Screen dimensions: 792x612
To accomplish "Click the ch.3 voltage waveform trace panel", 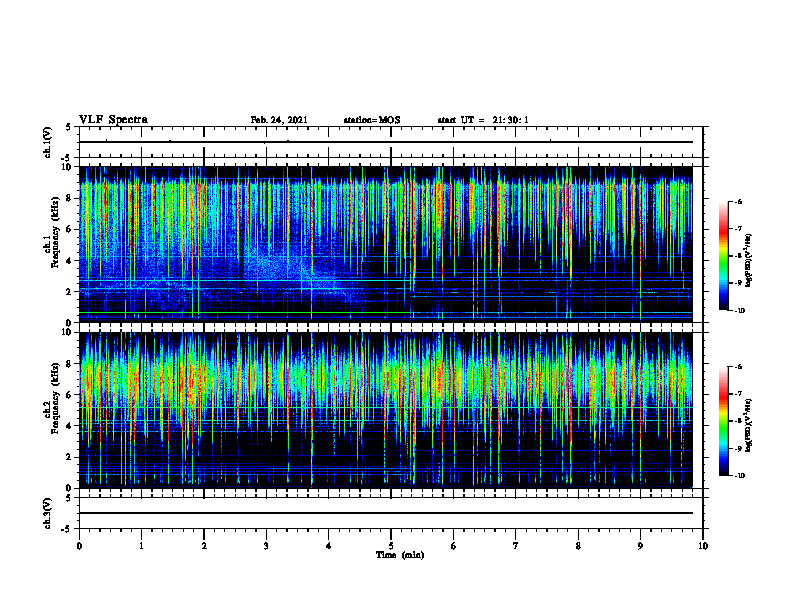I will 391,513.
